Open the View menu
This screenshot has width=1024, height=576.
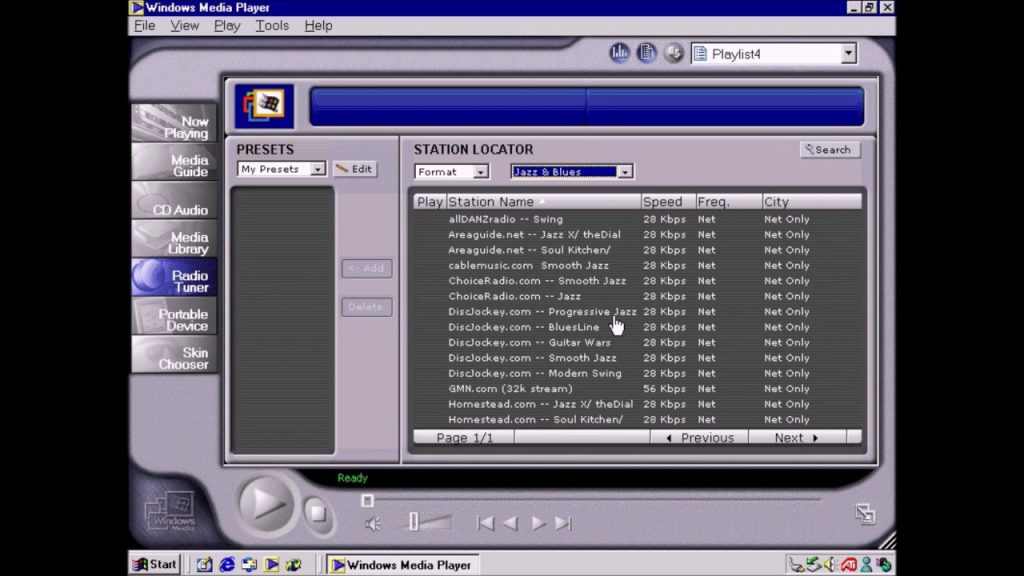[184, 25]
